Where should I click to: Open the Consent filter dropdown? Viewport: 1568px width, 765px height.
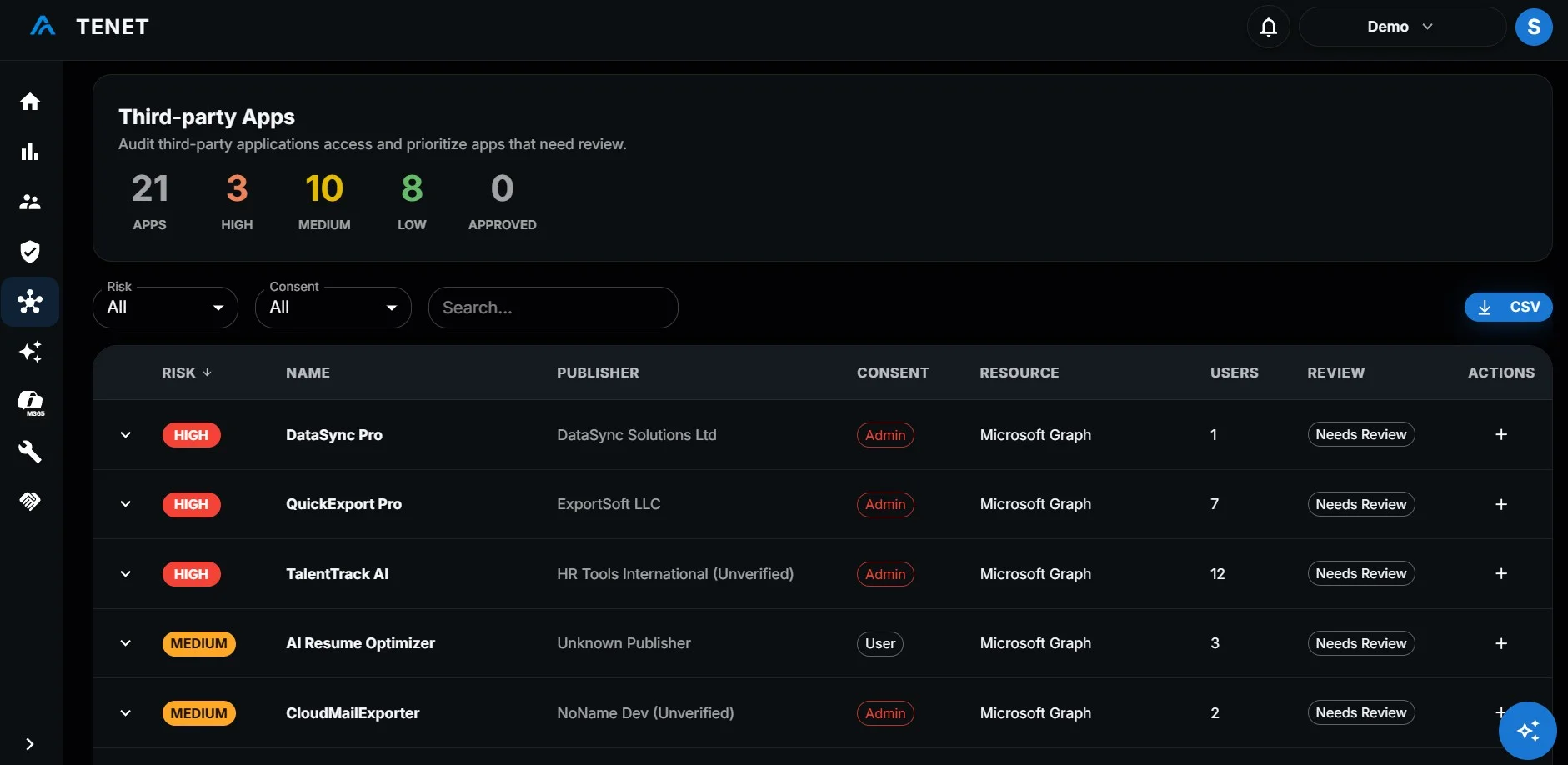pyautogui.click(x=333, y=307)
